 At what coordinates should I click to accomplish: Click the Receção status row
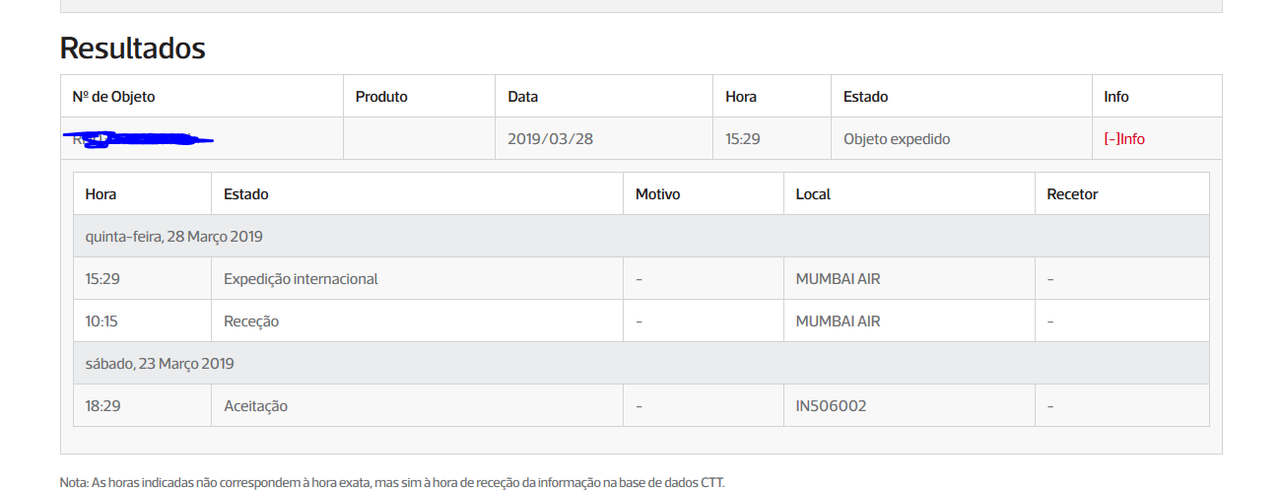[641, 321]
